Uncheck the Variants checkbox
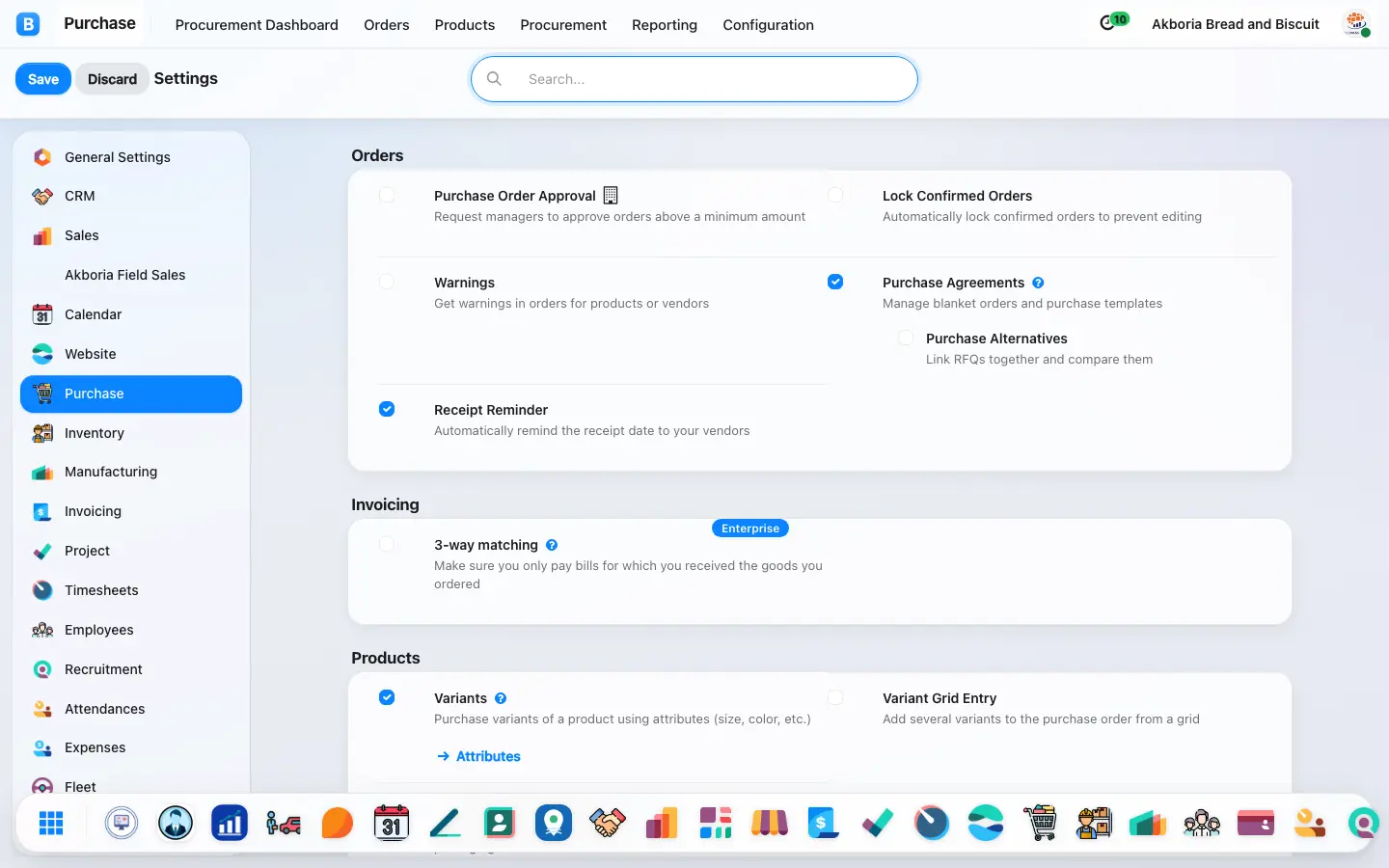 pos(387,697)
